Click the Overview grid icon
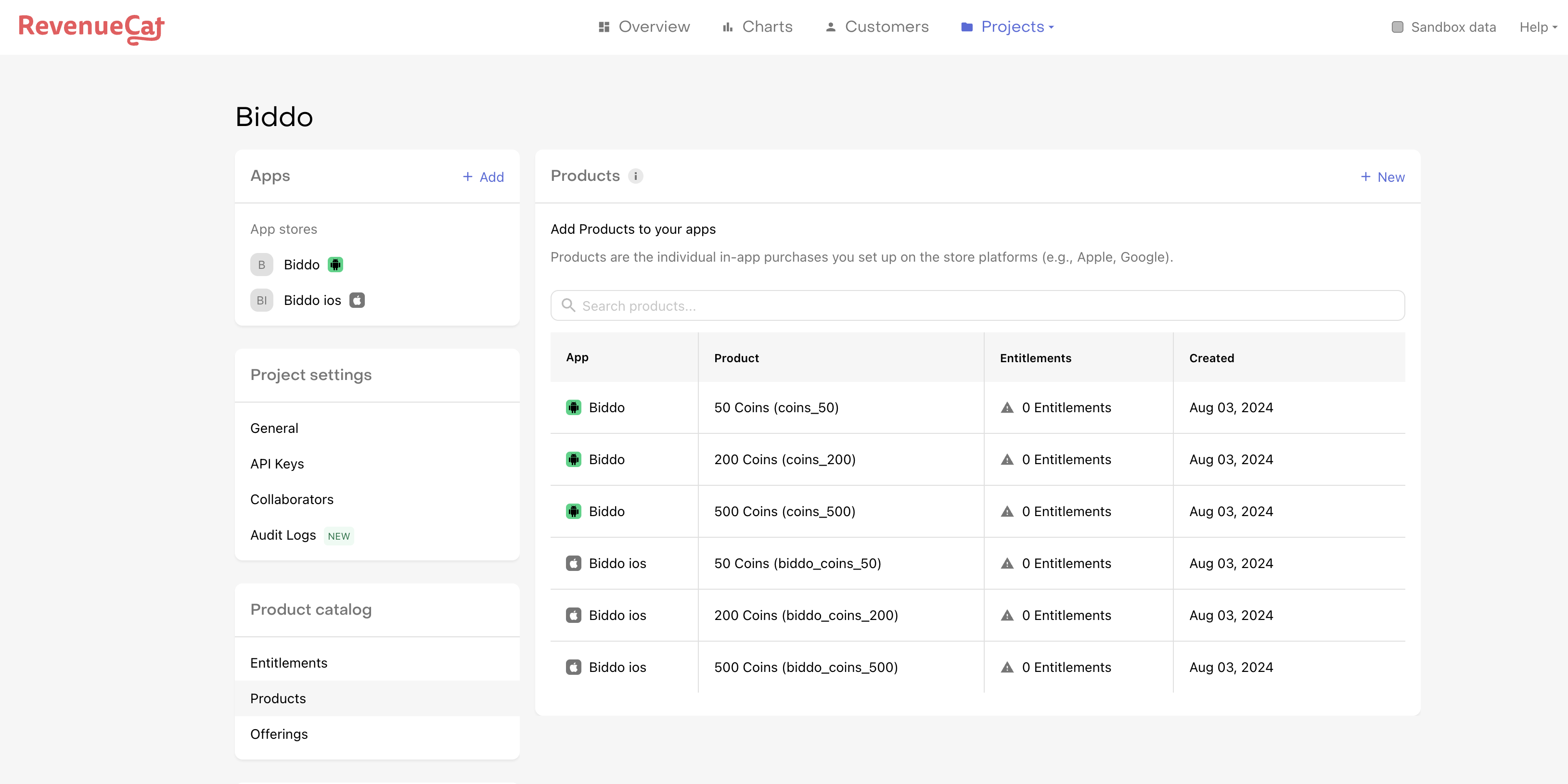 [x=604, y=27]
